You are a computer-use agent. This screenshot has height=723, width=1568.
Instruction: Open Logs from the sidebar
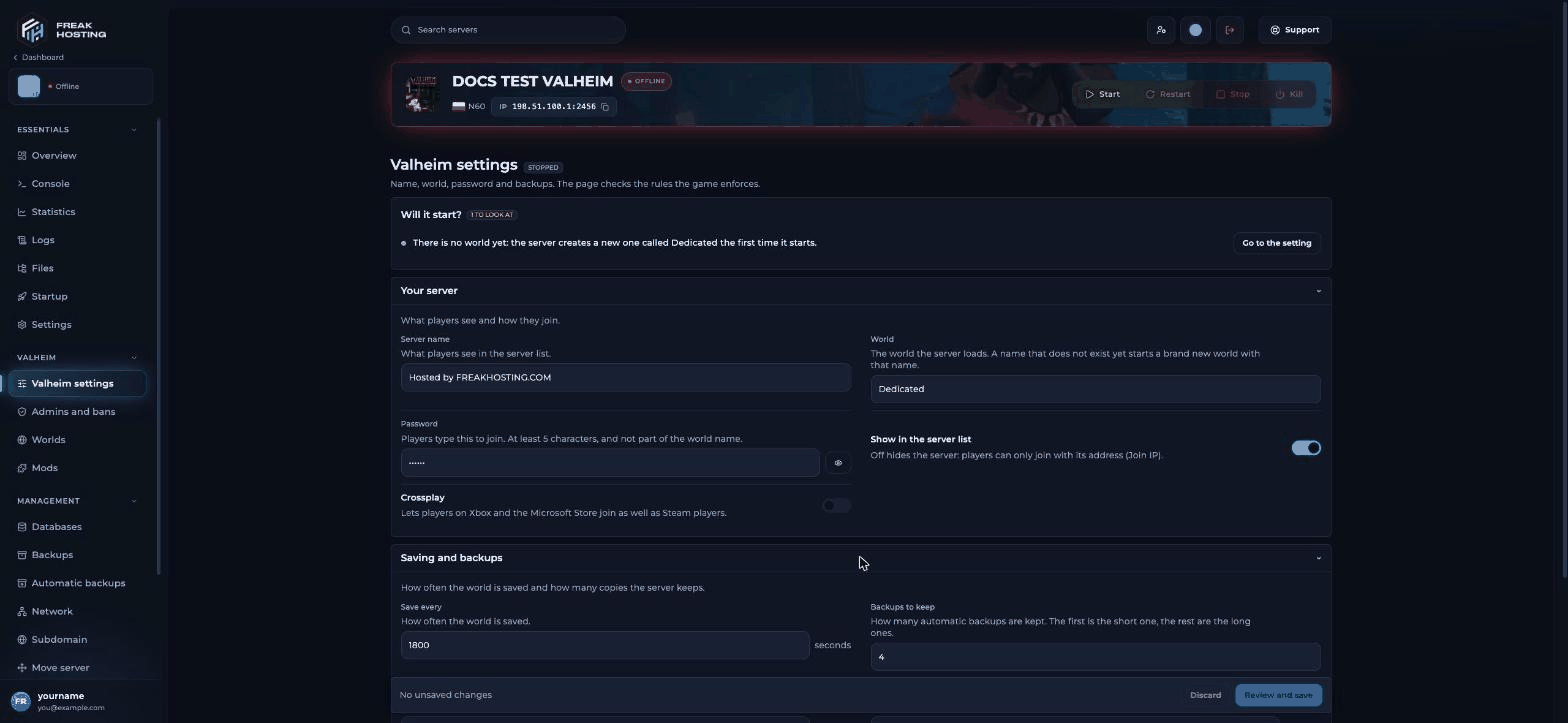point(77,240)
